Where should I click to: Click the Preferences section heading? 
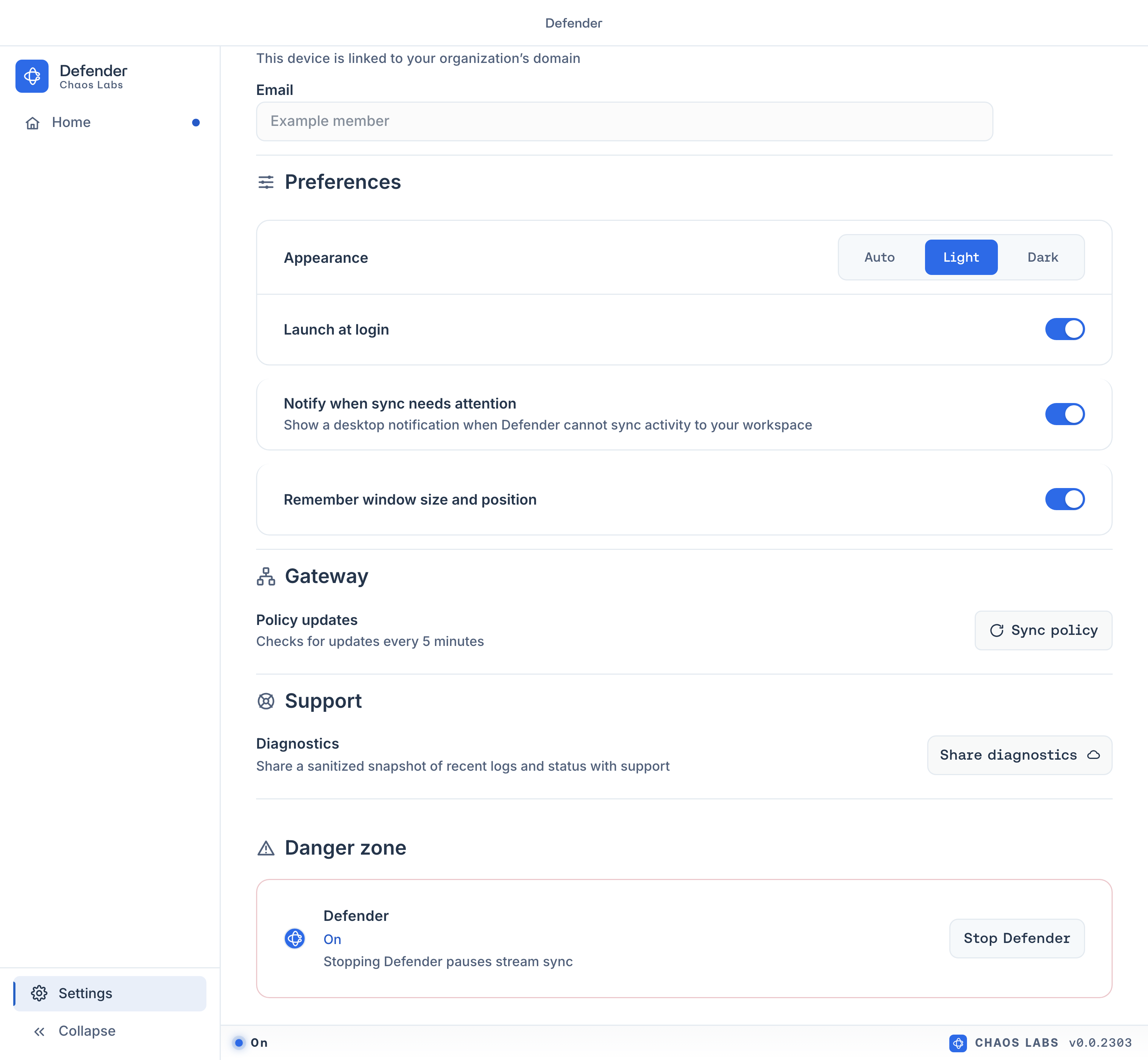click(x=342, y=182)
